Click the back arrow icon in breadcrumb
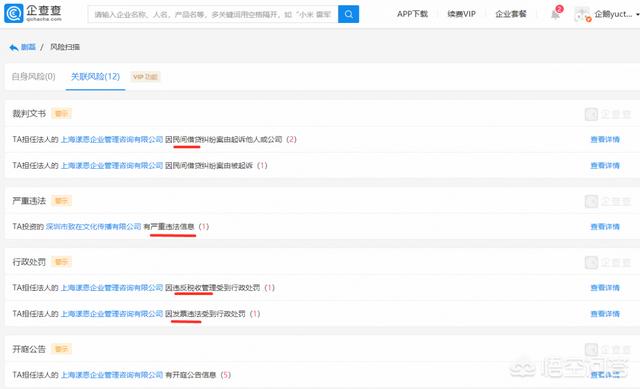Viewport: 640px width, 389px height. [x=13, y=47]
